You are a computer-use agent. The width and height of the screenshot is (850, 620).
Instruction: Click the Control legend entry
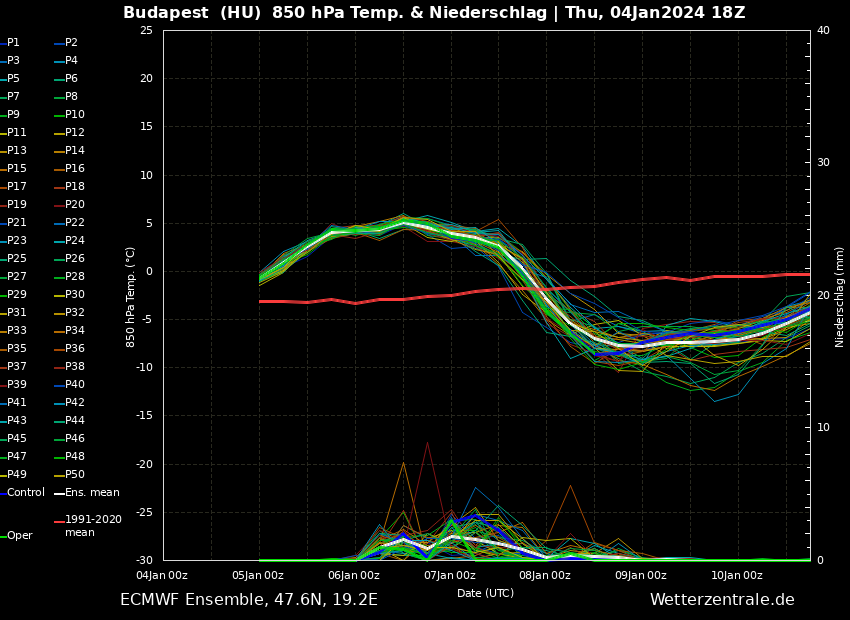[25, 493]
